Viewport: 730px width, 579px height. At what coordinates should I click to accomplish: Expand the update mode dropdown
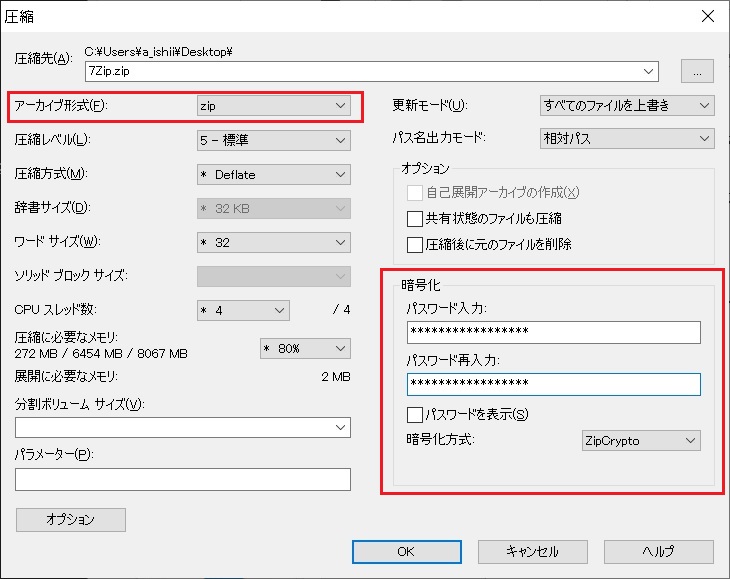click(x=626, y=105)
